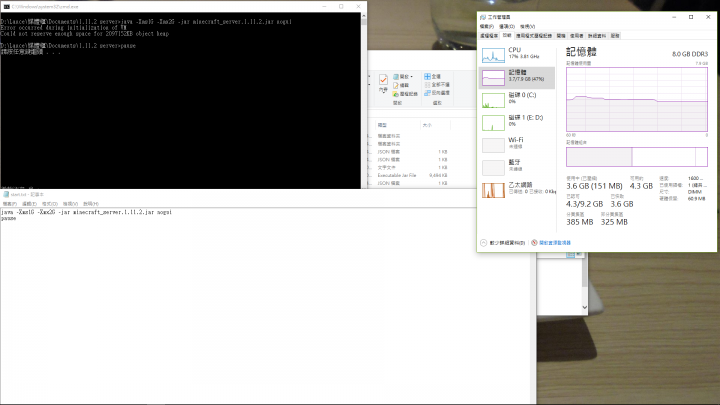Screen dimensions: 720x405
Task: Open Task Manager View (檢視) menu
Action: point(528,27)
